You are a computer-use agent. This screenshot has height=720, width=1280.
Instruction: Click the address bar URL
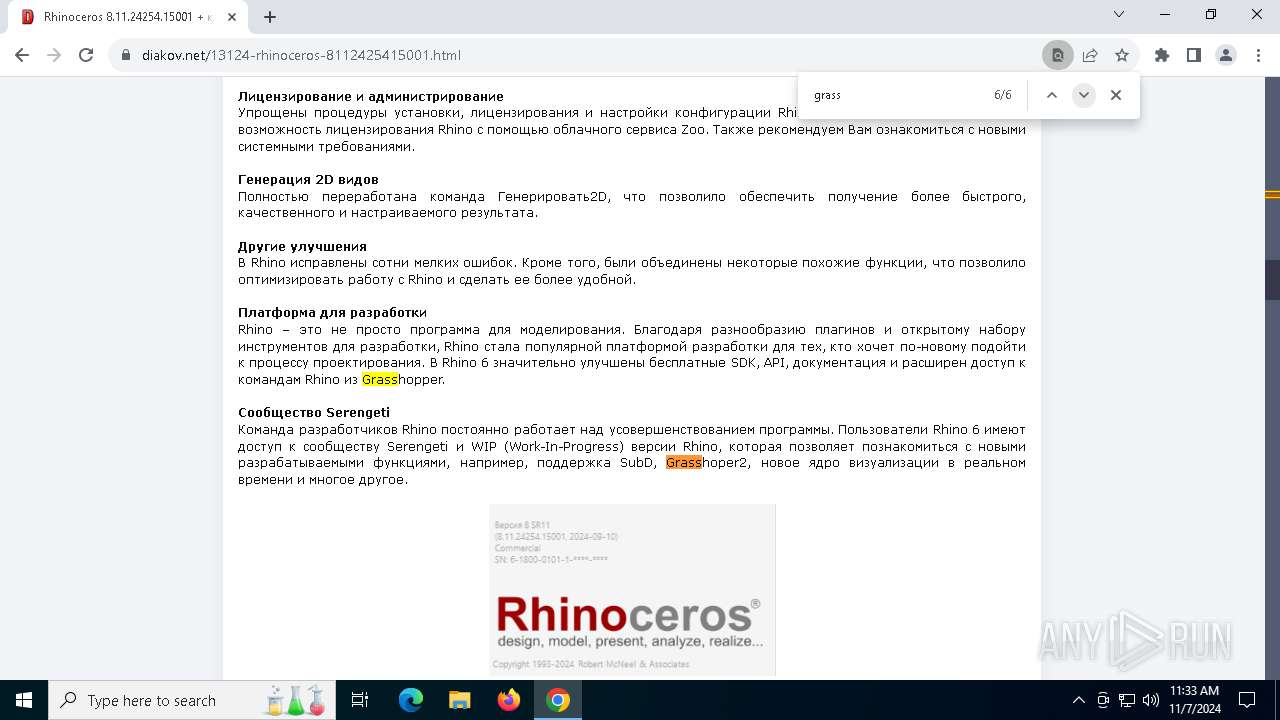pyautogui.click(x=301, y=55)
